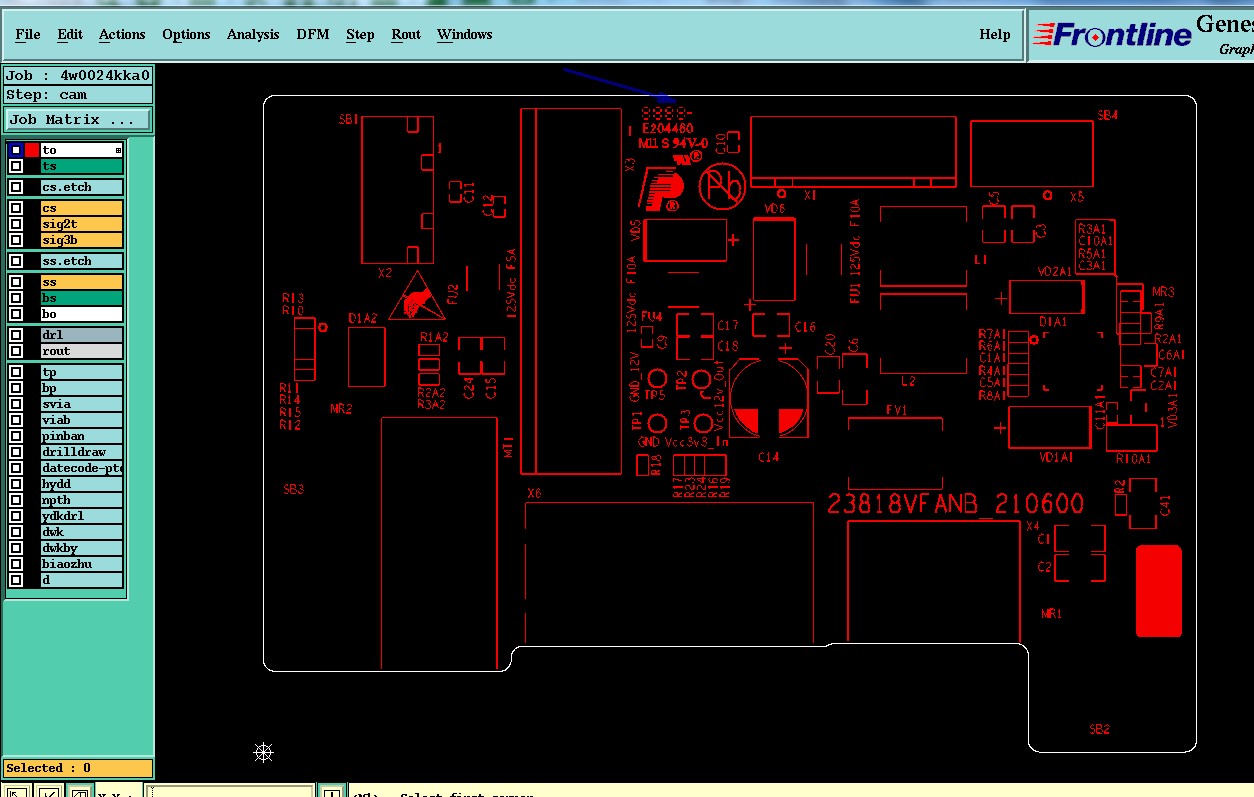Open the DFM menu
The width and height of the screenshot is (1254, 797).
pos(313,34)
